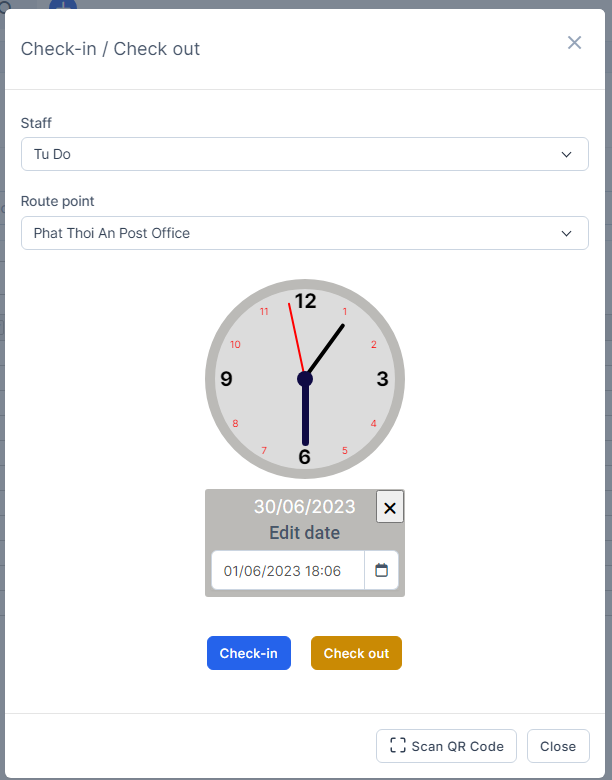The height and width of the screenshot is (780, 612).
Task: Click the center hub of the analog clock
Action: click(305, 378)
